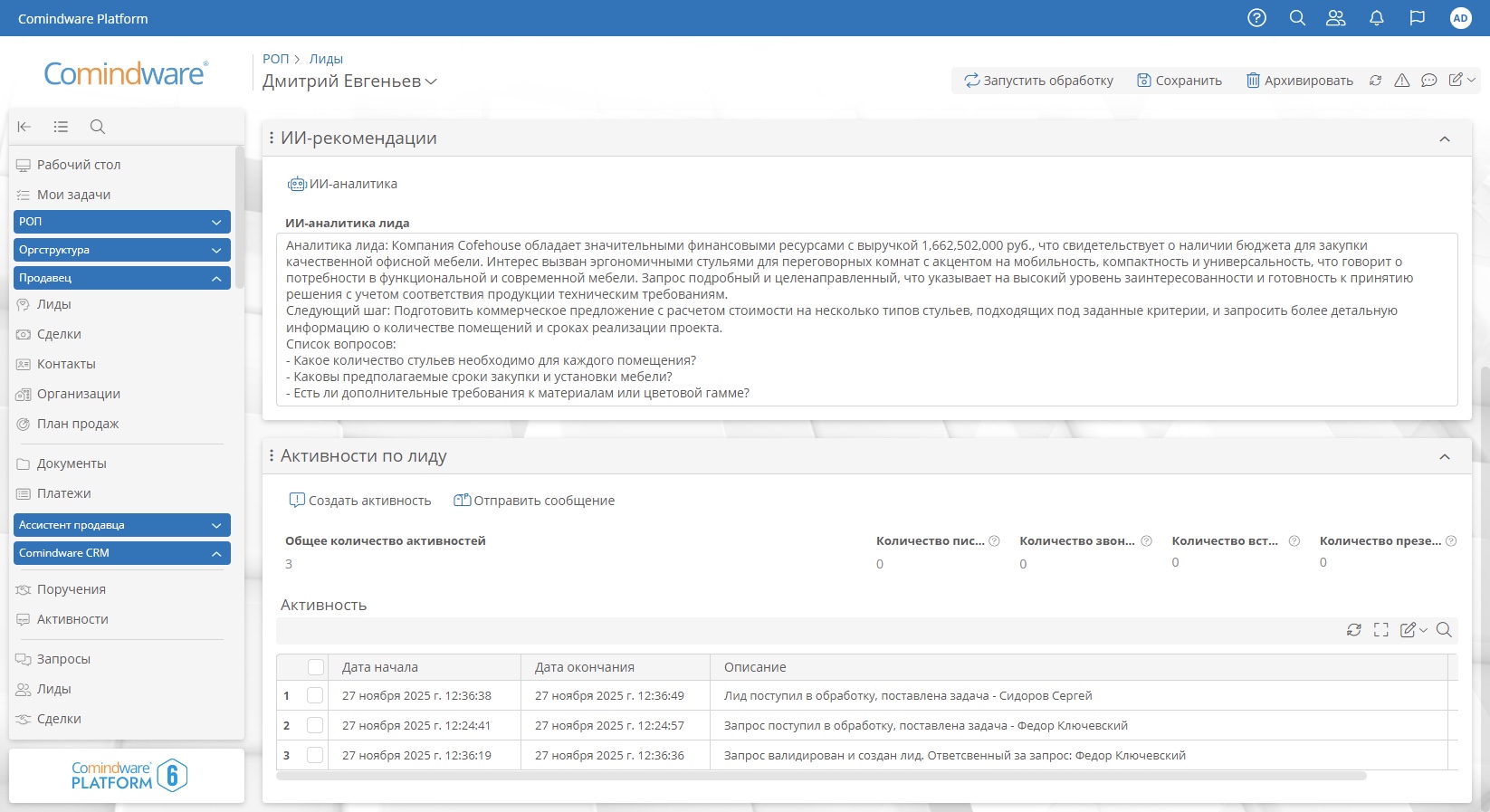Expand the Оргструктура sidebar group
The image size is (1490, 812).
click(x=122, y=250)
